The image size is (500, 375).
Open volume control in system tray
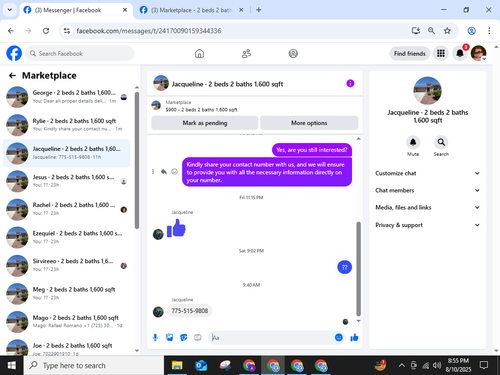(x=437, y=366)
